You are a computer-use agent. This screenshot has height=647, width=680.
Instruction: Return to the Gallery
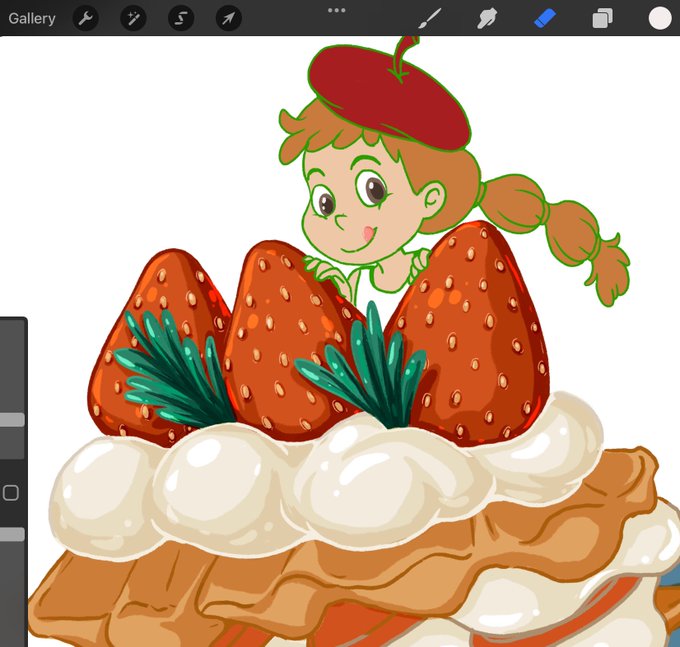coord(32,19)
